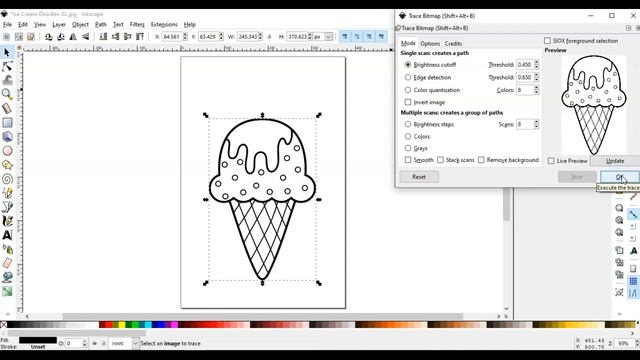Click the black Fill color swatch

(38, 340)
